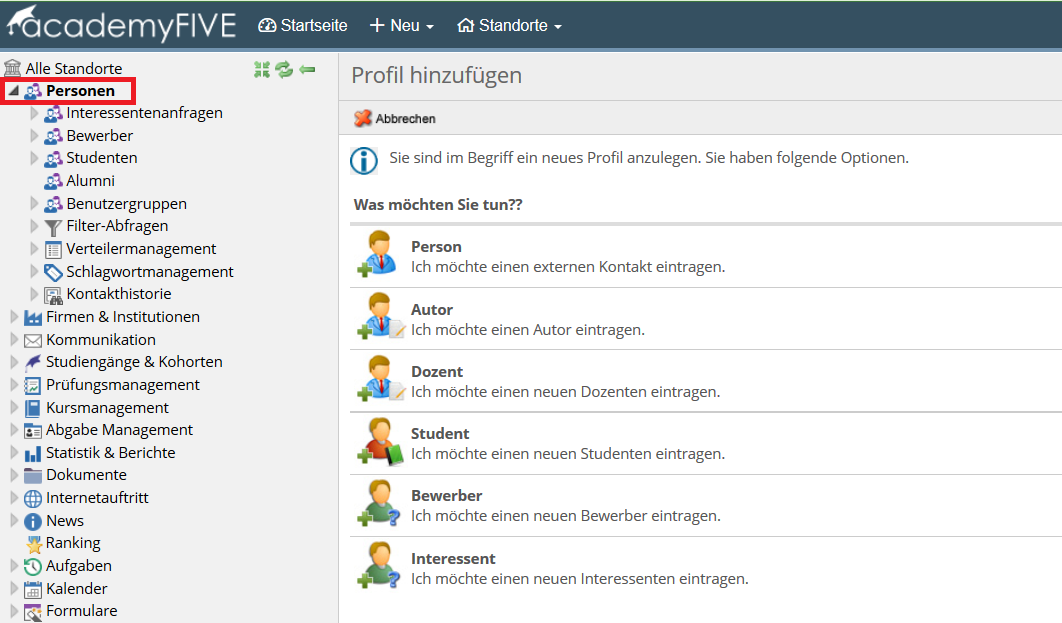The width and height of the screenshot is (1062, 623).
Task: Open Interessentenanfragen tree item
Action: tap(144, 113)
